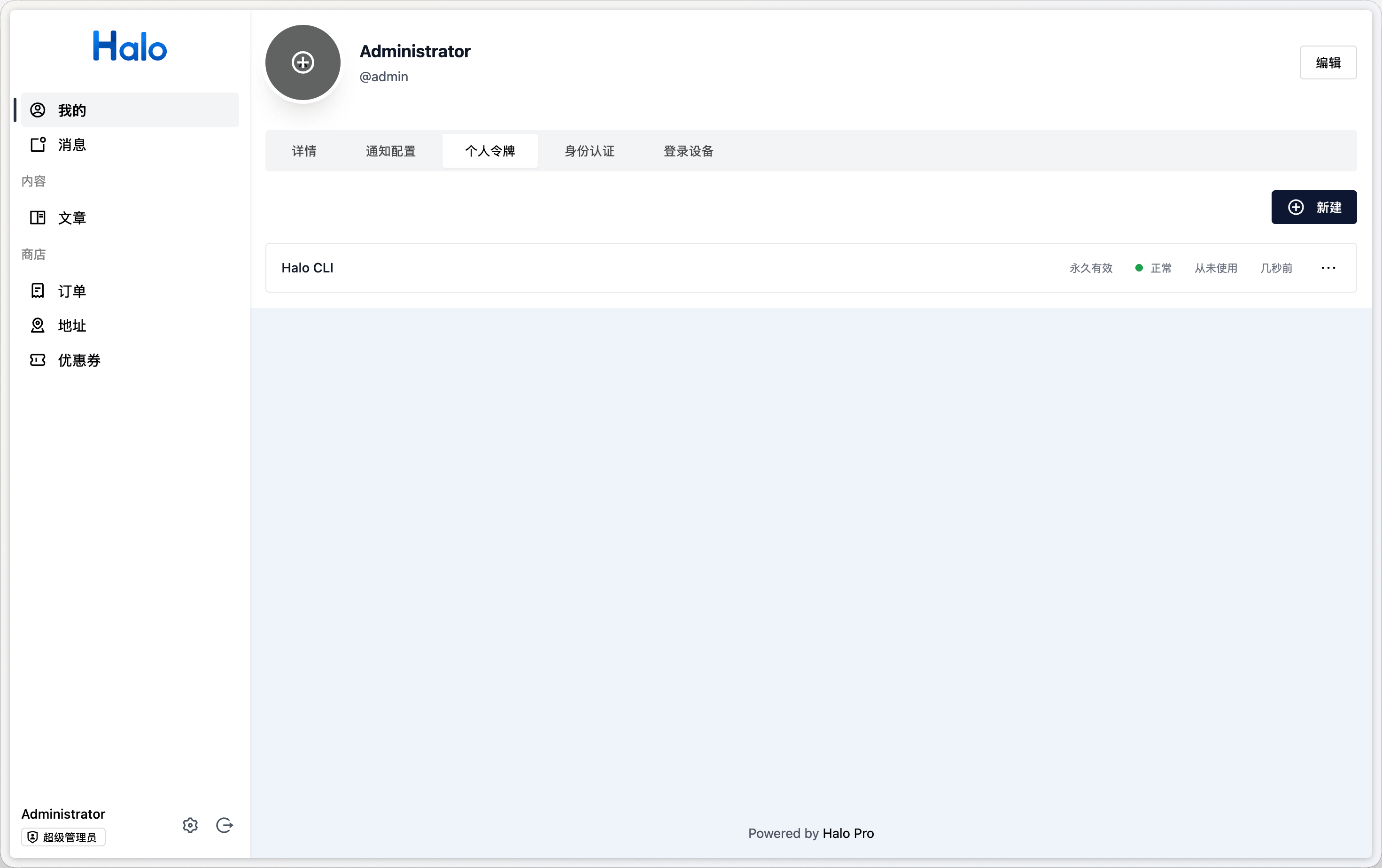Switch to the 通知配置 tab
1382x868 pixels.
[x=391, y=151]
